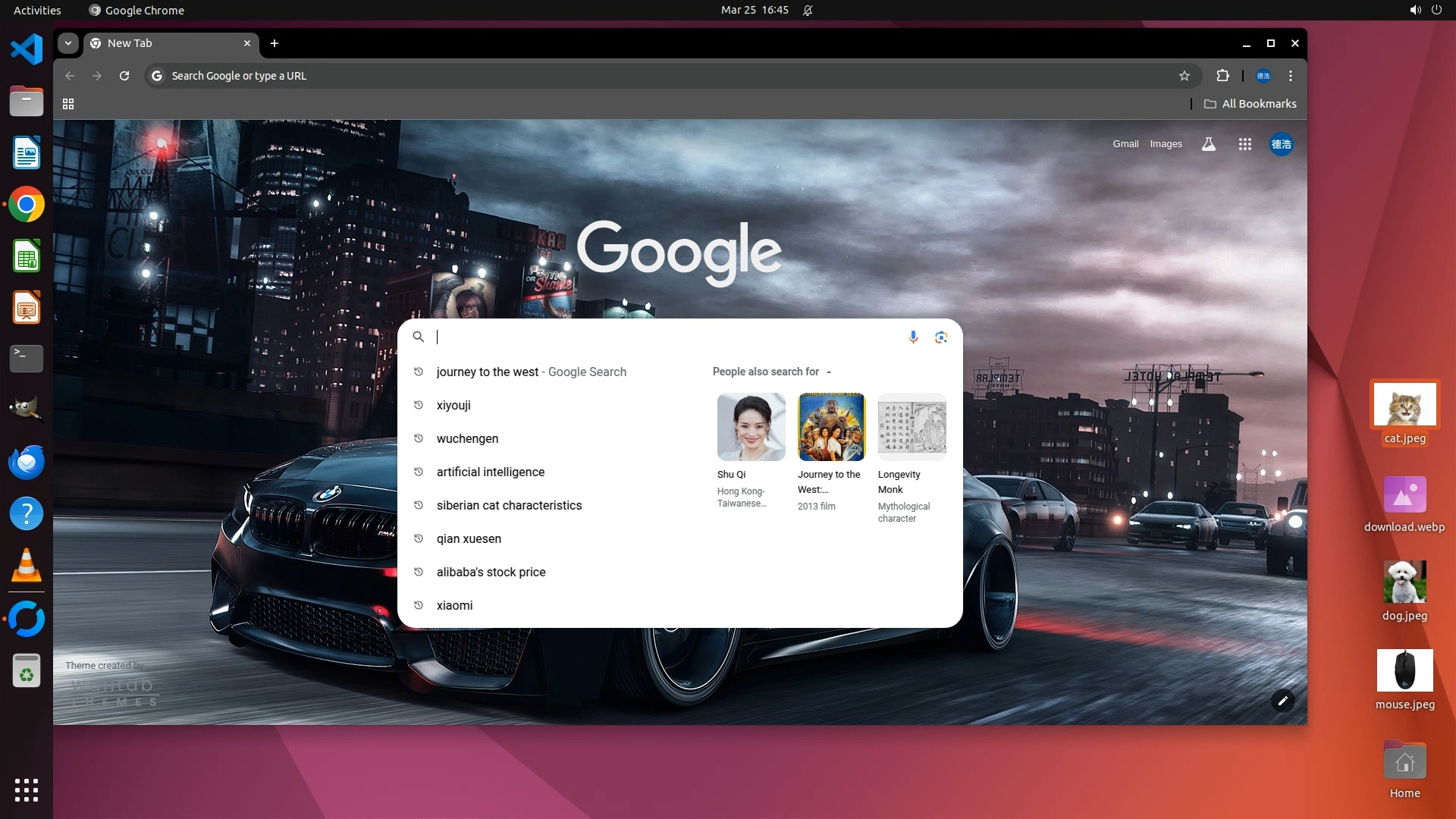The height and width of the screenshot is (819, 1456).
Task: Open the tab search dropdown arrow
Action: pyautogui.click(x=68, y=43)
